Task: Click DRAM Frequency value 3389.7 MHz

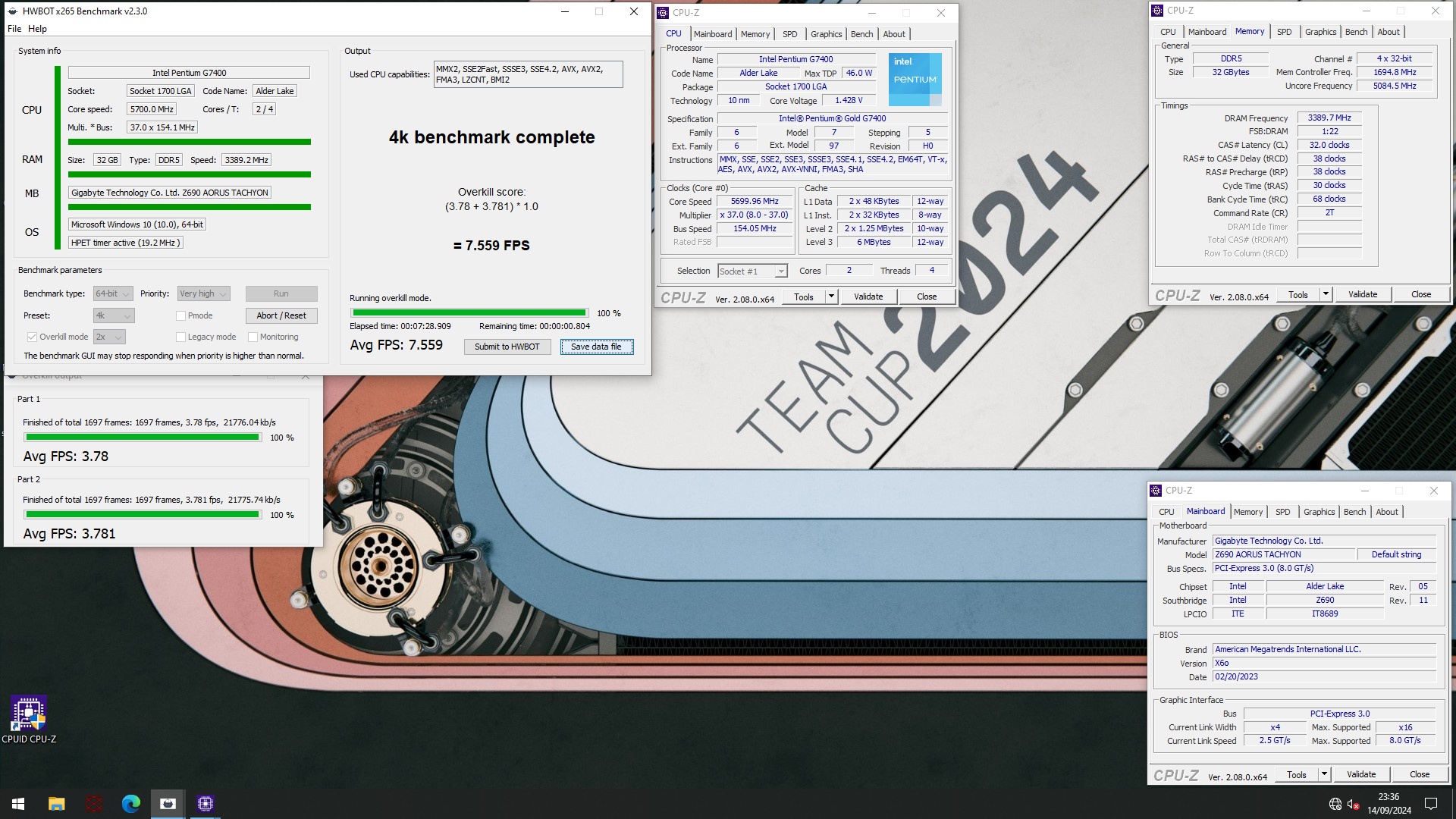Action: [1329, 118]
